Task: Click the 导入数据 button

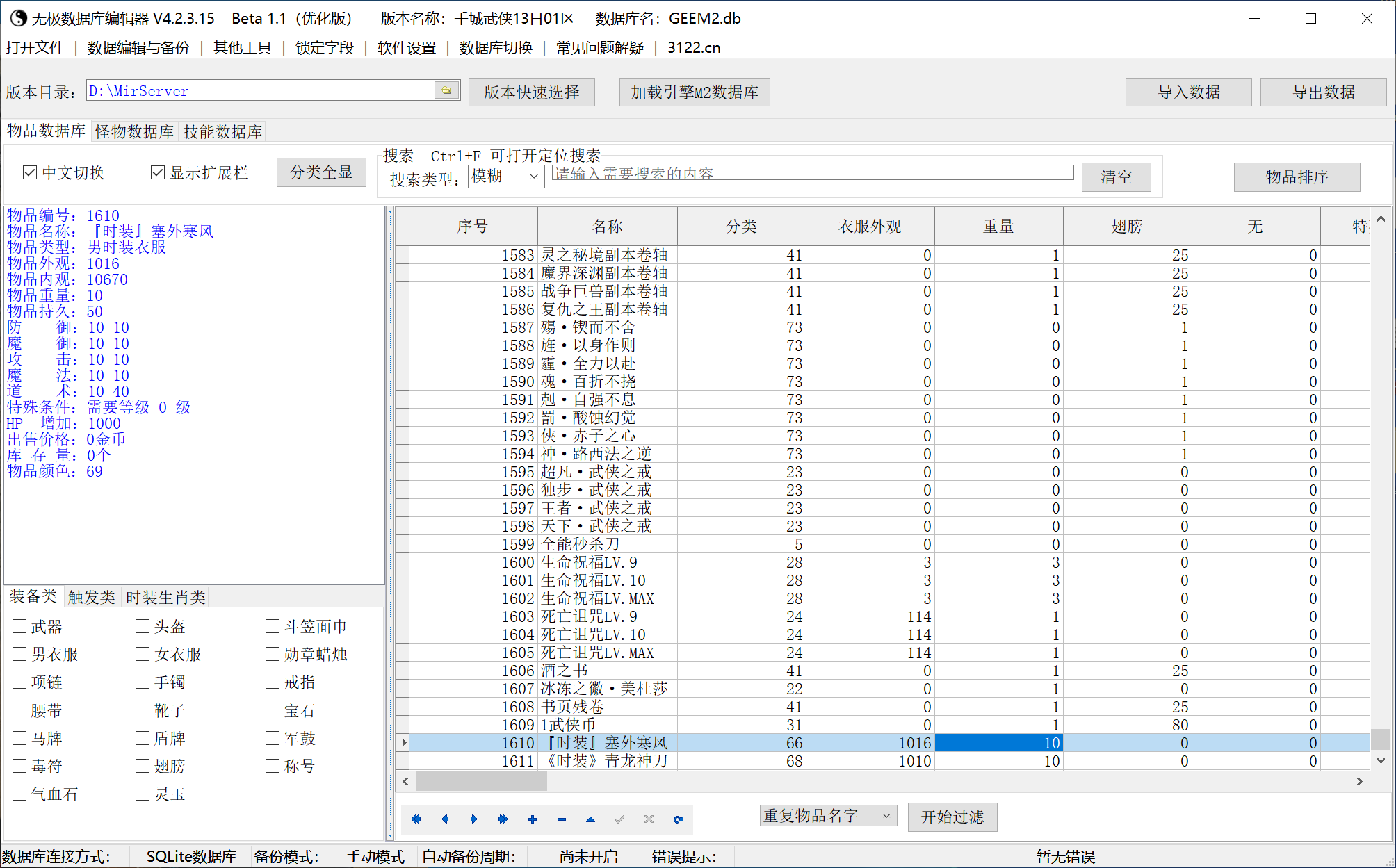Action: click(1189, 92)
